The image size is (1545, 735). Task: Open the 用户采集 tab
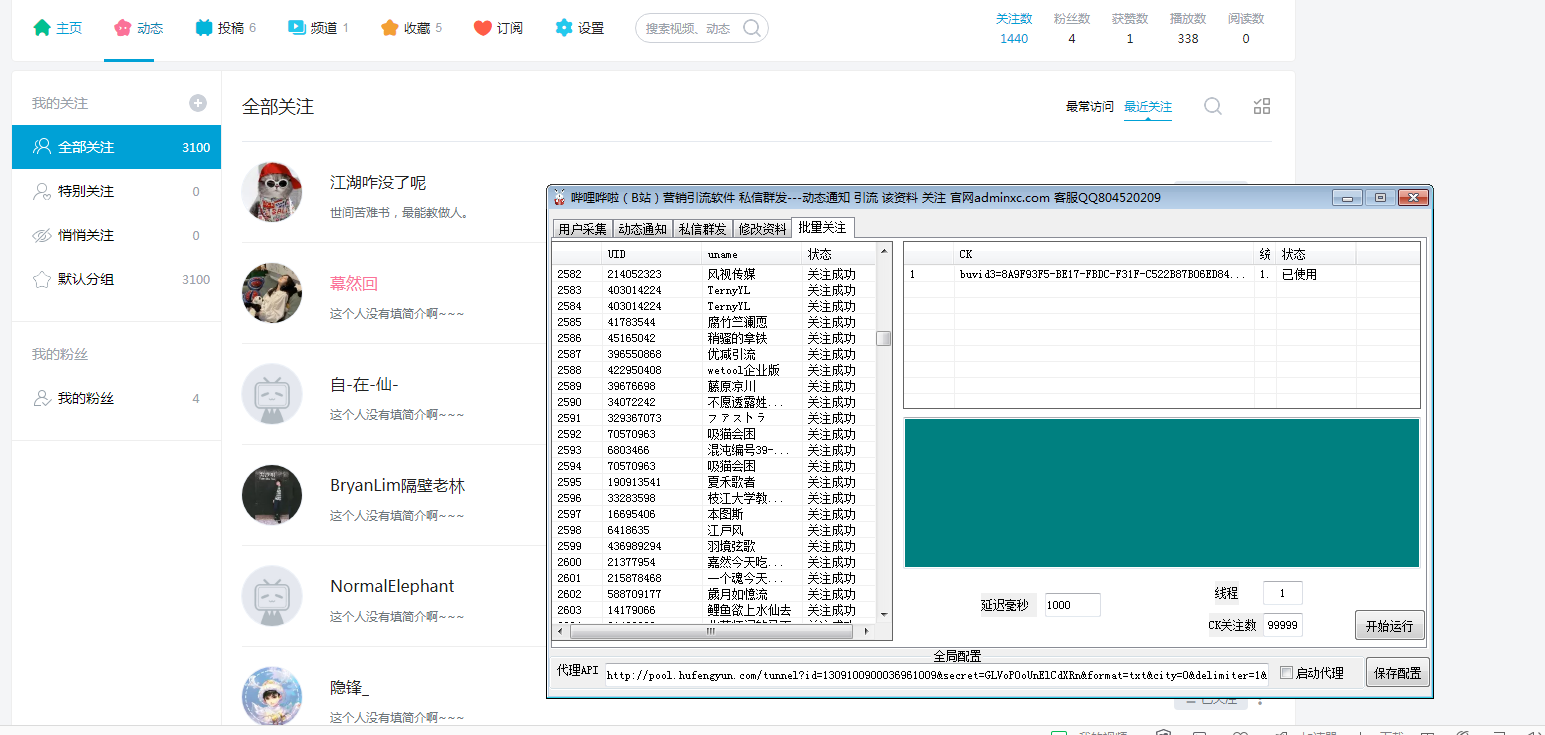(x=582, y=229)
